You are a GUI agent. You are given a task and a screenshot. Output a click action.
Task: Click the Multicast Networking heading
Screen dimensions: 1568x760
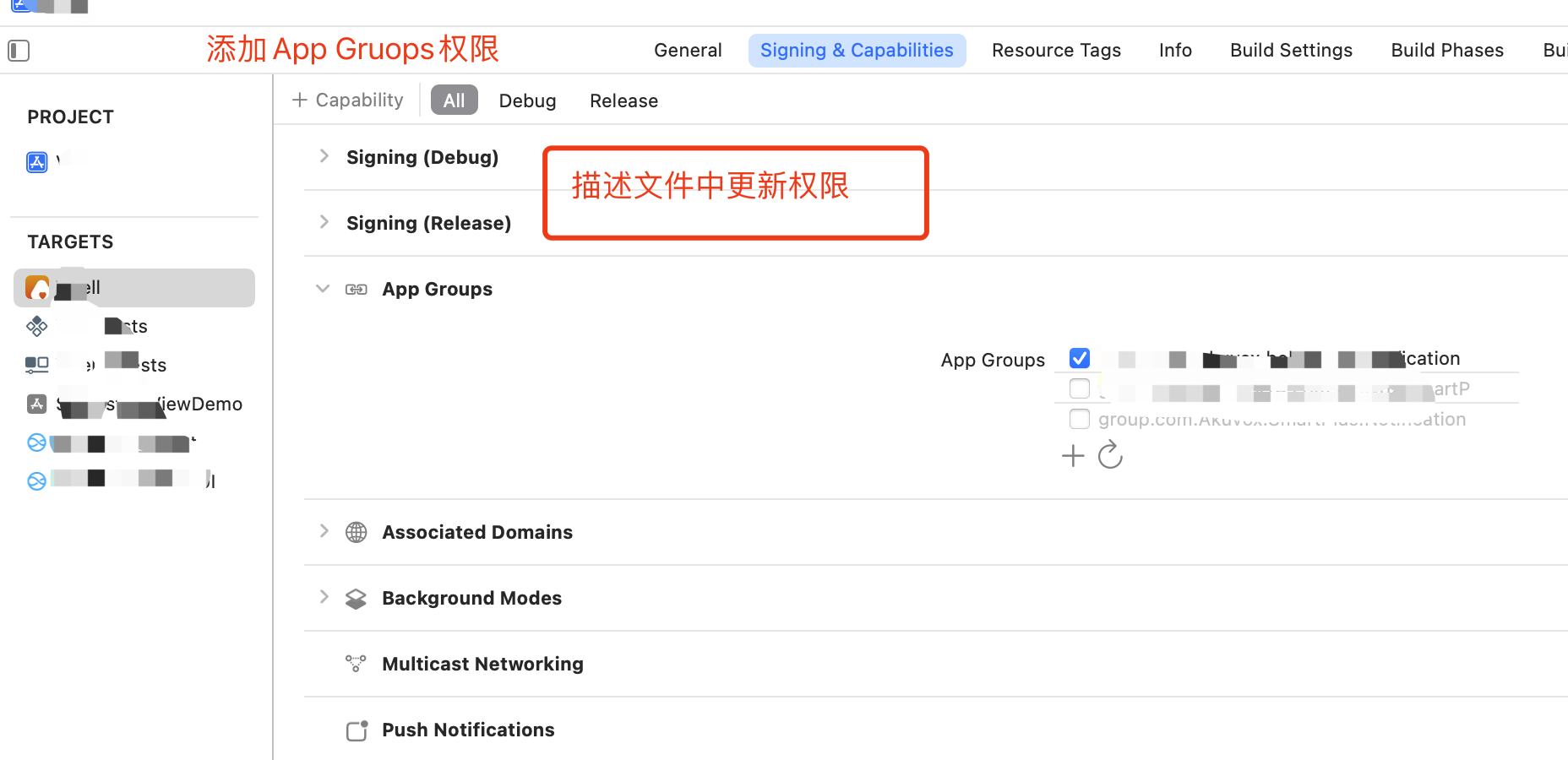pos(482,664)
